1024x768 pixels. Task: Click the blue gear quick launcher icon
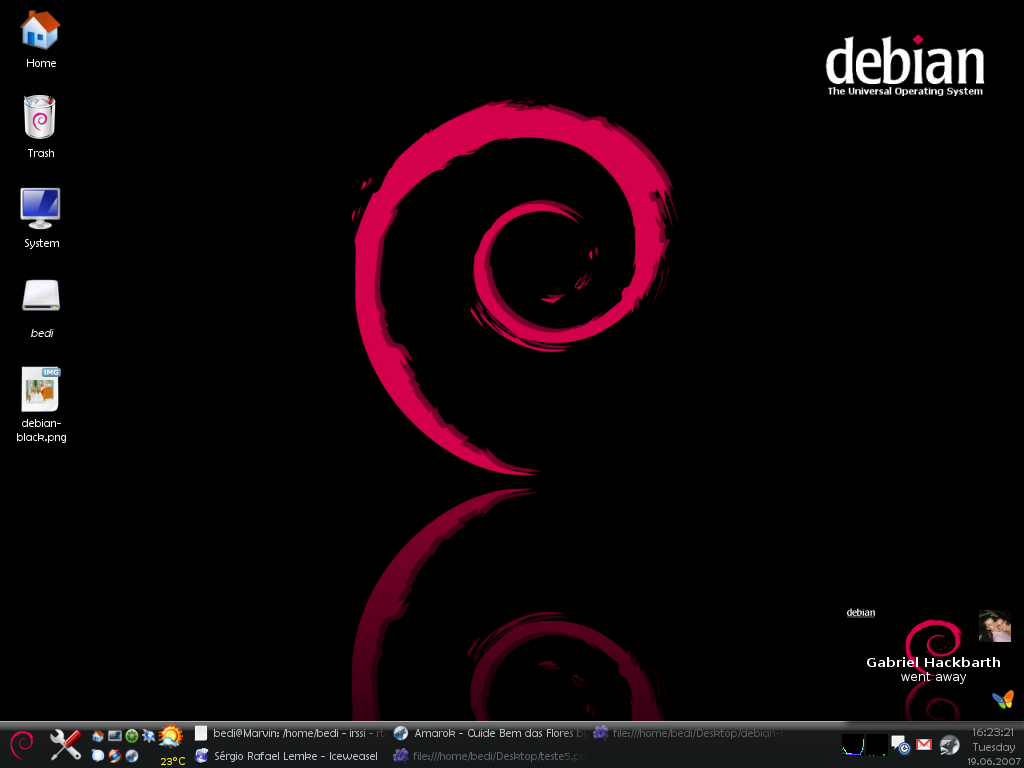pos(148,736)
